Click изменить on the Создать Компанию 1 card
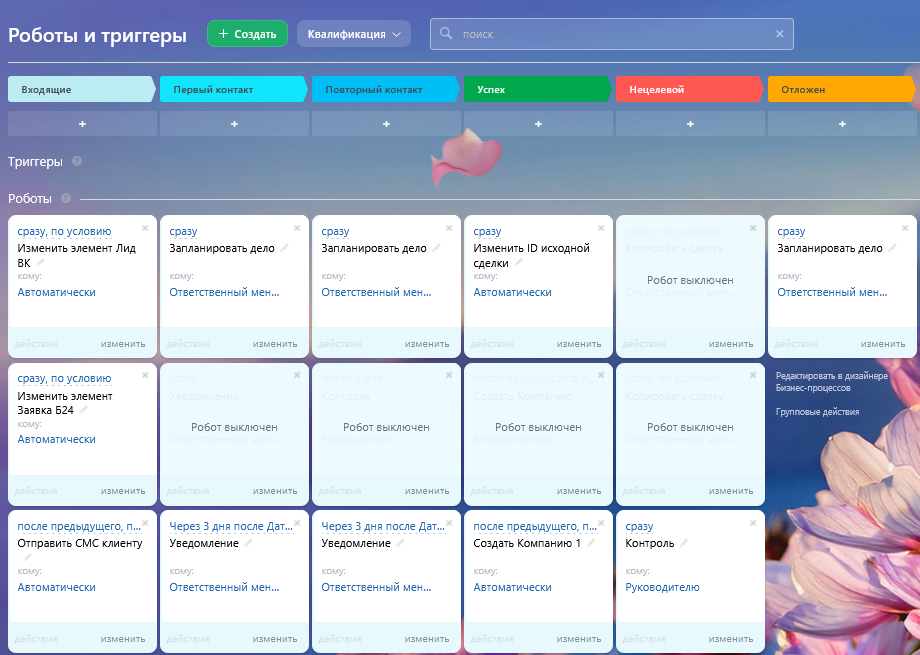 tap(579, 639)
